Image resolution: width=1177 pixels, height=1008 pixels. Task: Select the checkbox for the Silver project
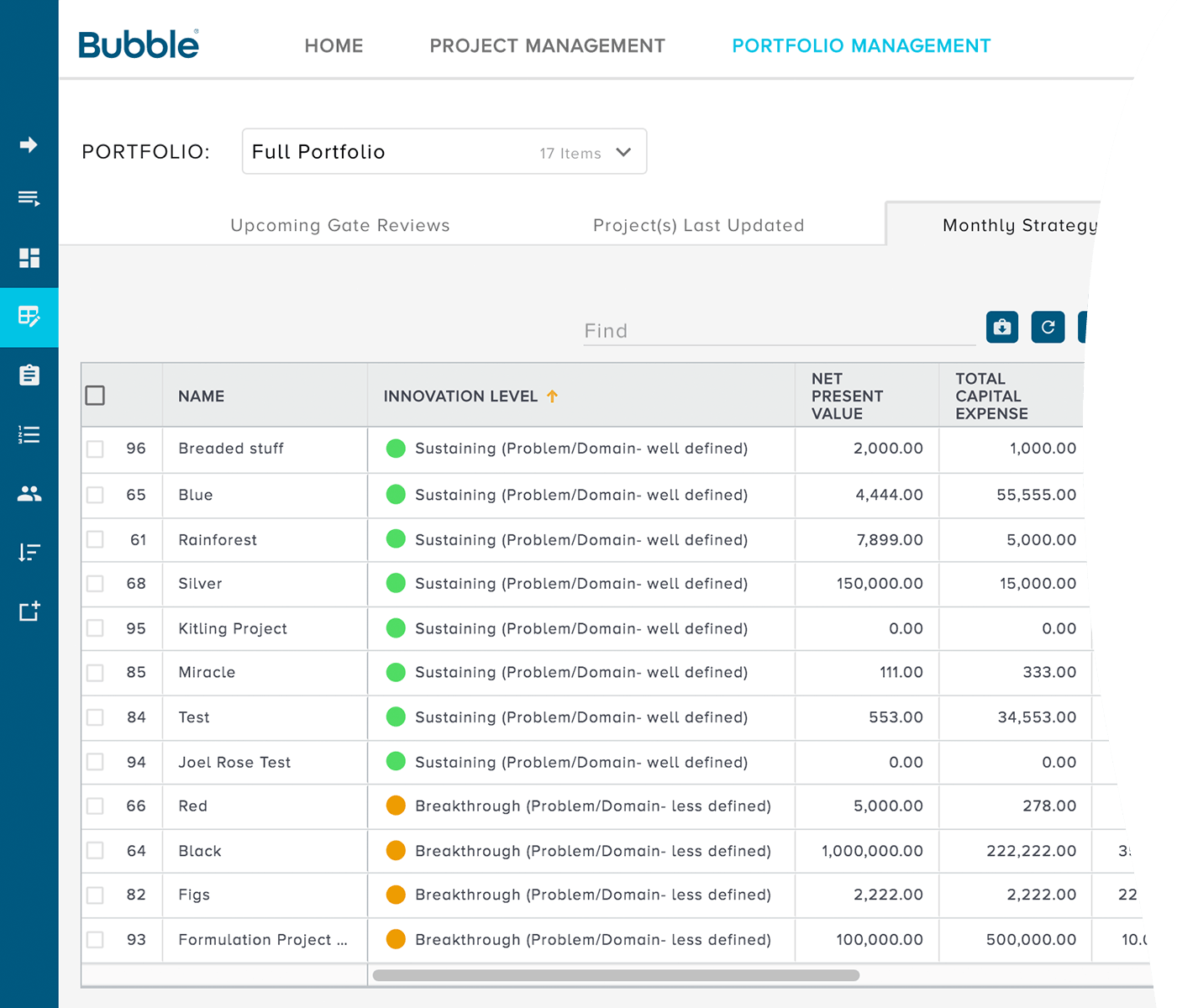(x=95, y=584)
